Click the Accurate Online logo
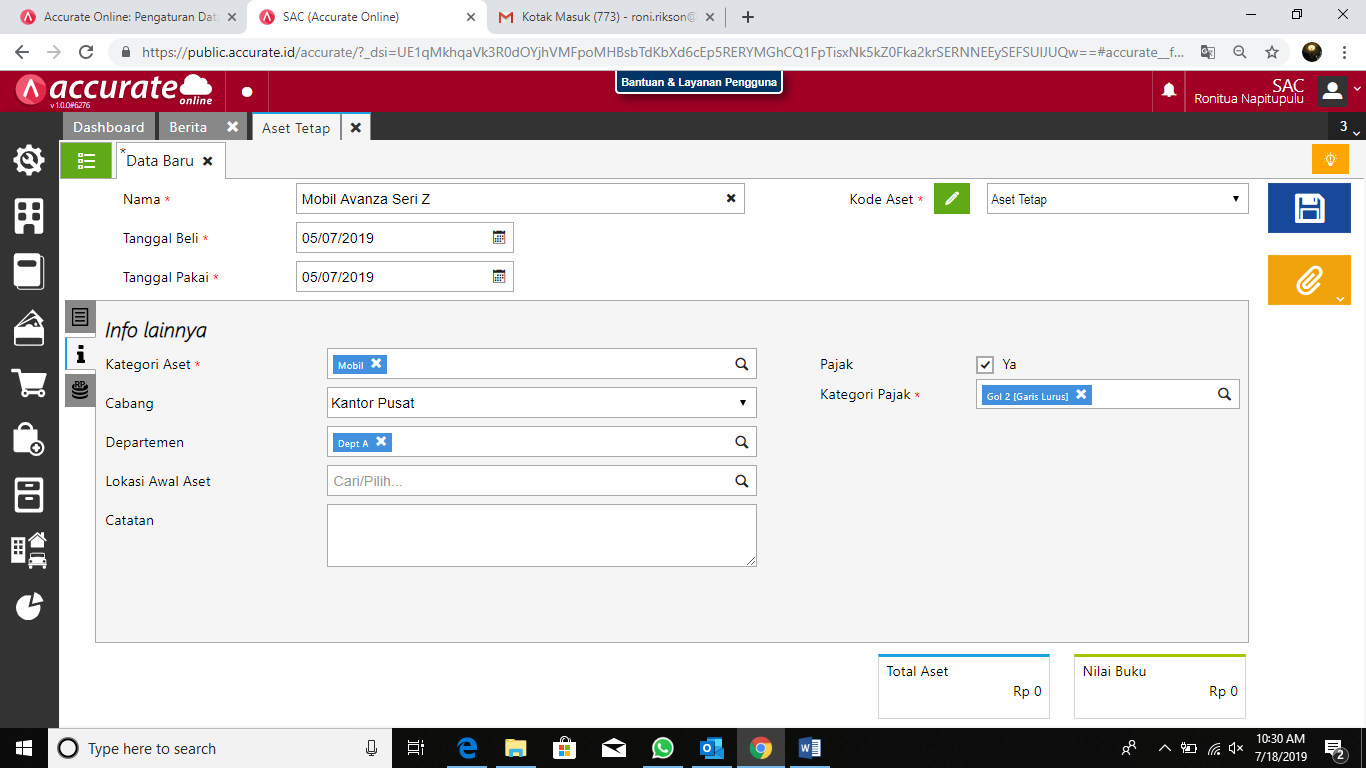This screenshot has height=768, width=1366. tap(115, 90)
